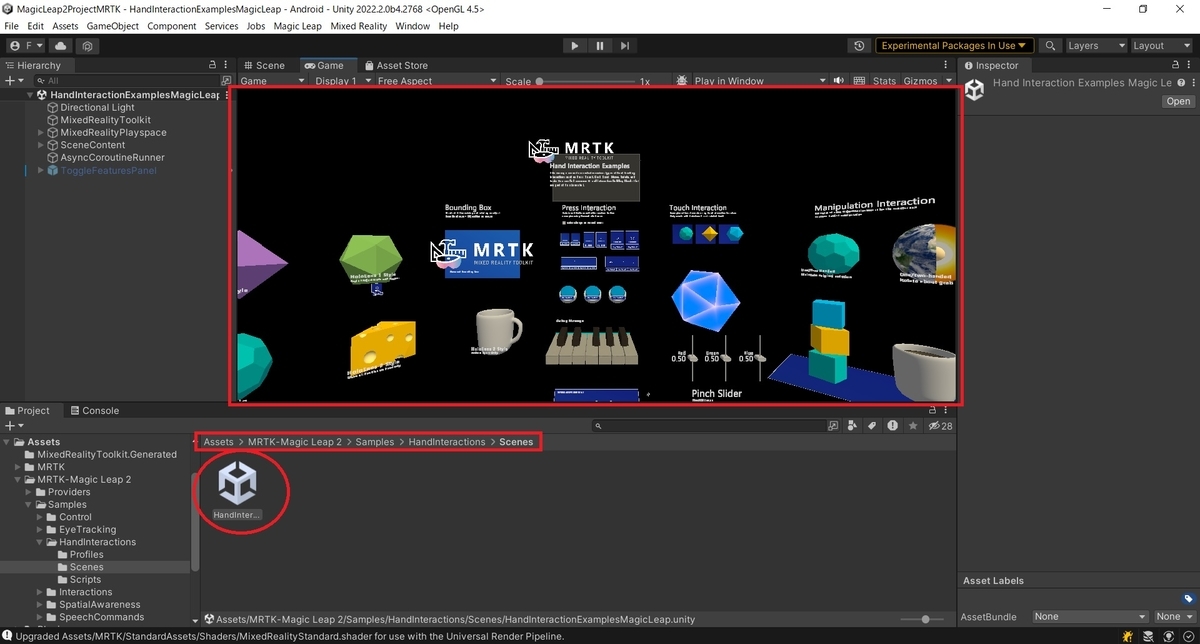
Task: Select the Profiles folder in Project tree
Action: pyautogui.click(x=86, y=554)
